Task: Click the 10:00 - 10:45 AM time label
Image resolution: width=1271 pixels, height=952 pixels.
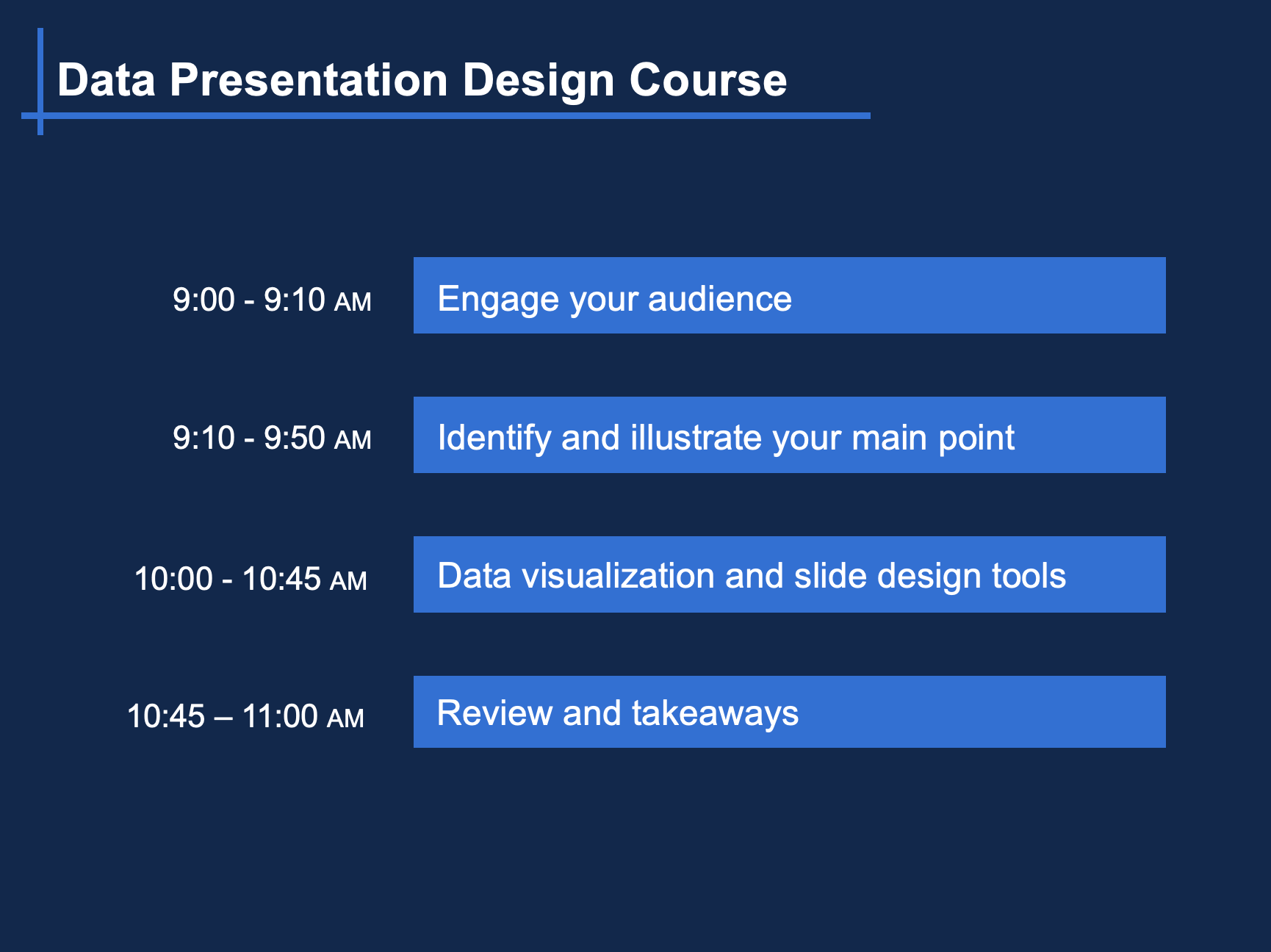Action: (x=251, y=579)
